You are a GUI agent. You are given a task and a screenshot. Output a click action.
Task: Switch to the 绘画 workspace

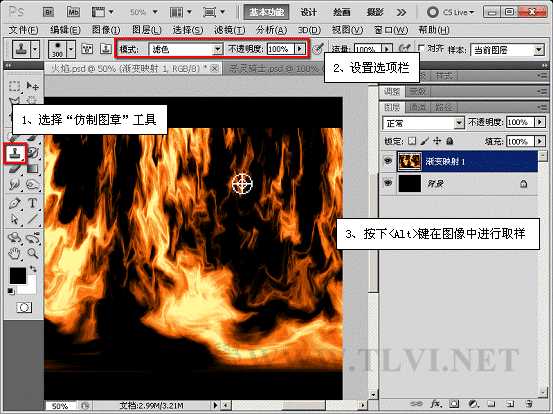(x=341, y=12)
